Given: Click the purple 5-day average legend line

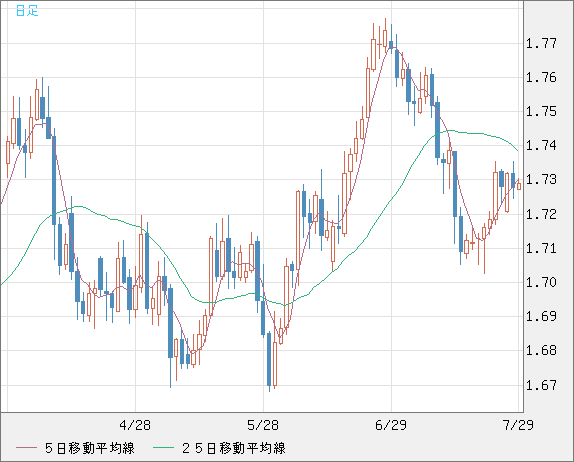Looking at the screenshot, I should [26, 448].
